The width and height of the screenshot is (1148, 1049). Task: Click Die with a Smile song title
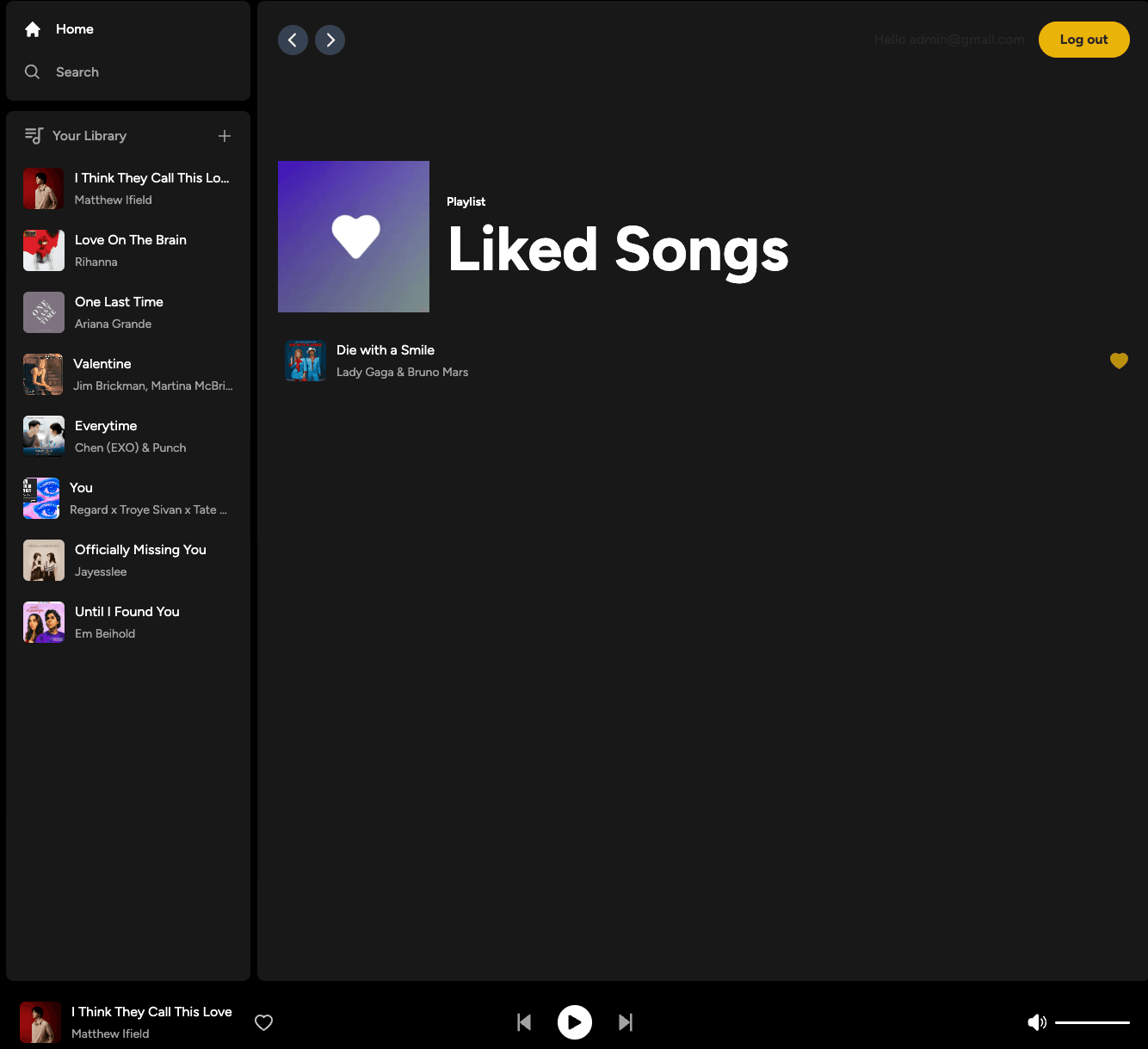click(386, 350)
